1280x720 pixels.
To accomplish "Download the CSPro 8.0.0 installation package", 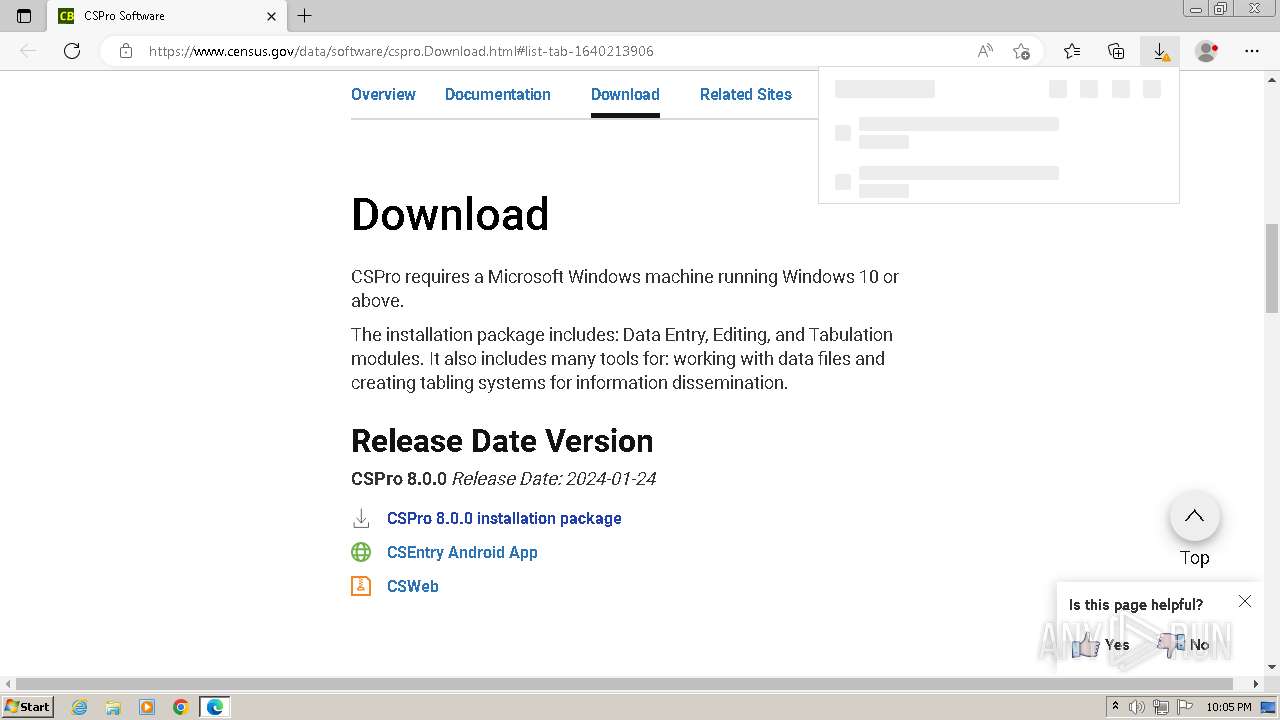I will [x=504, y=518].
